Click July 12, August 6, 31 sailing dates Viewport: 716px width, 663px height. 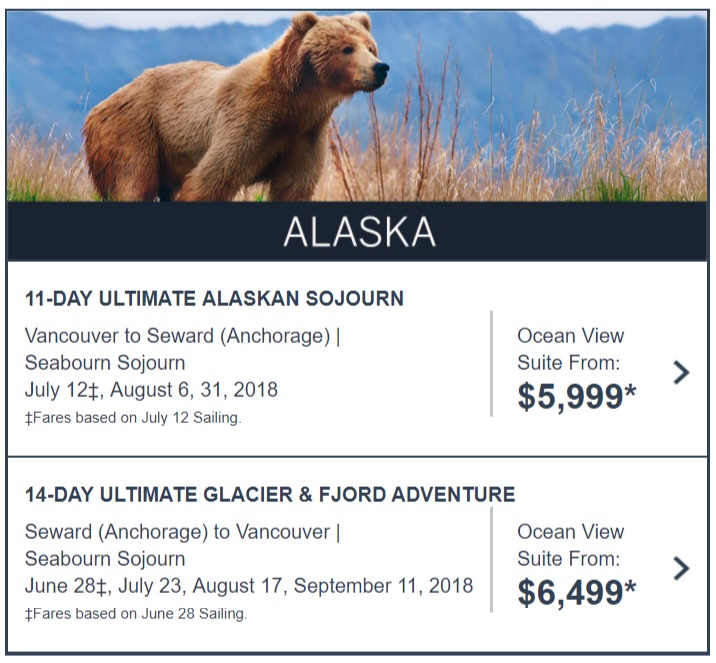tap(151, 390)
